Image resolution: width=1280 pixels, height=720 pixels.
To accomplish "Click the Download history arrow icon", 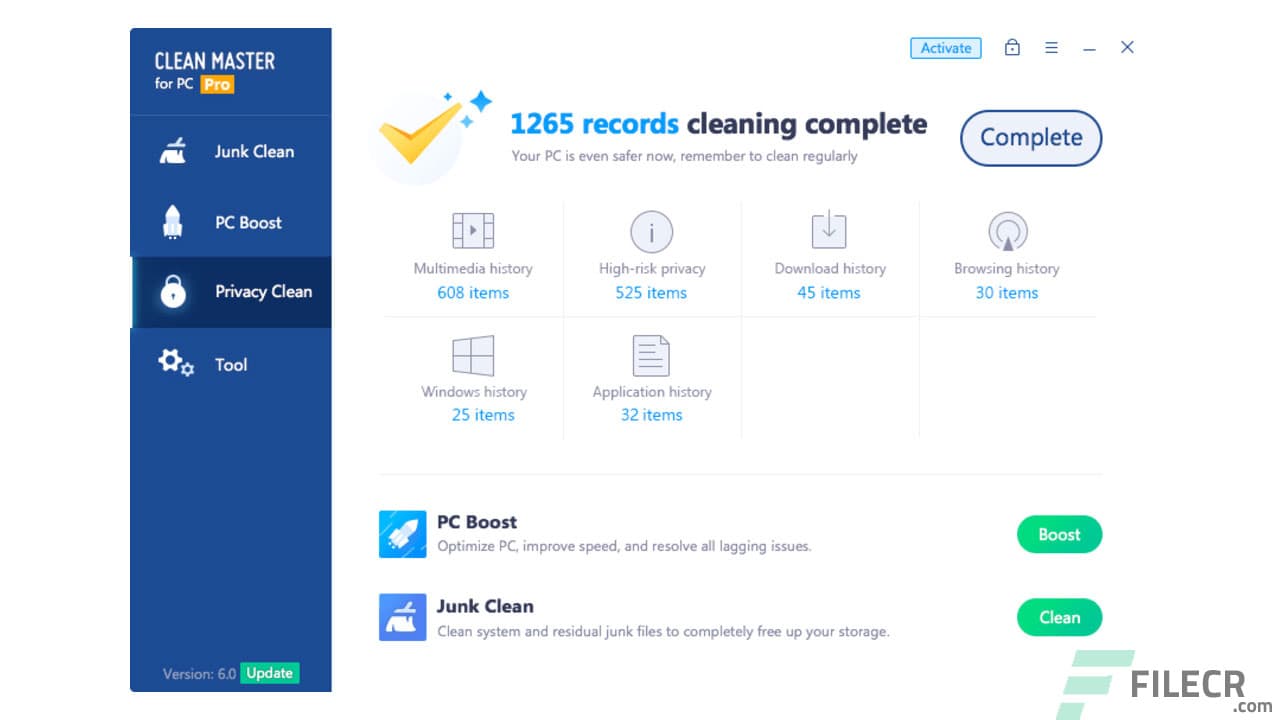I will [829, 230].
